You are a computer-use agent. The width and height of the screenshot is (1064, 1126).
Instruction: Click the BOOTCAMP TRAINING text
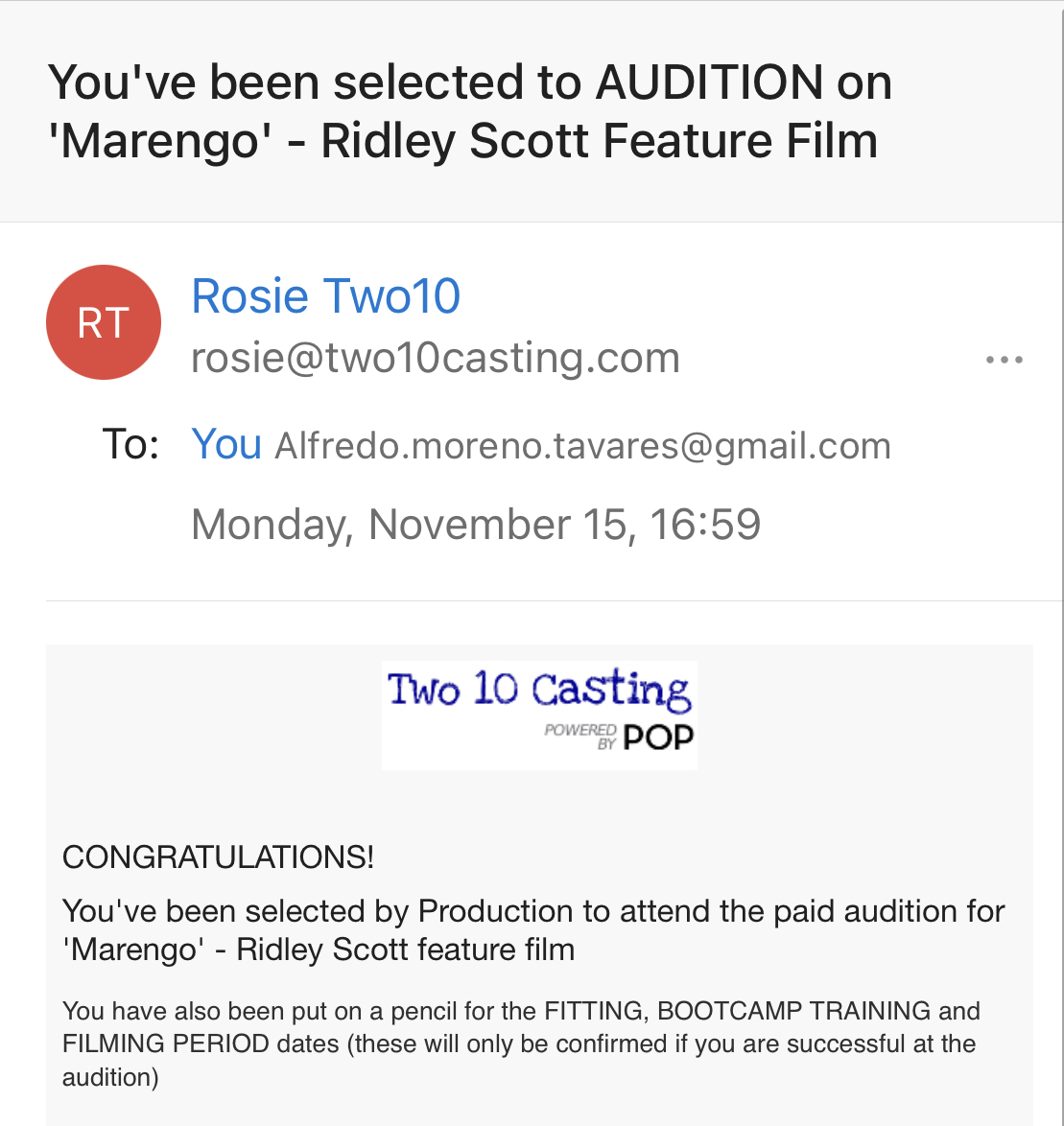click(794, 1011)
